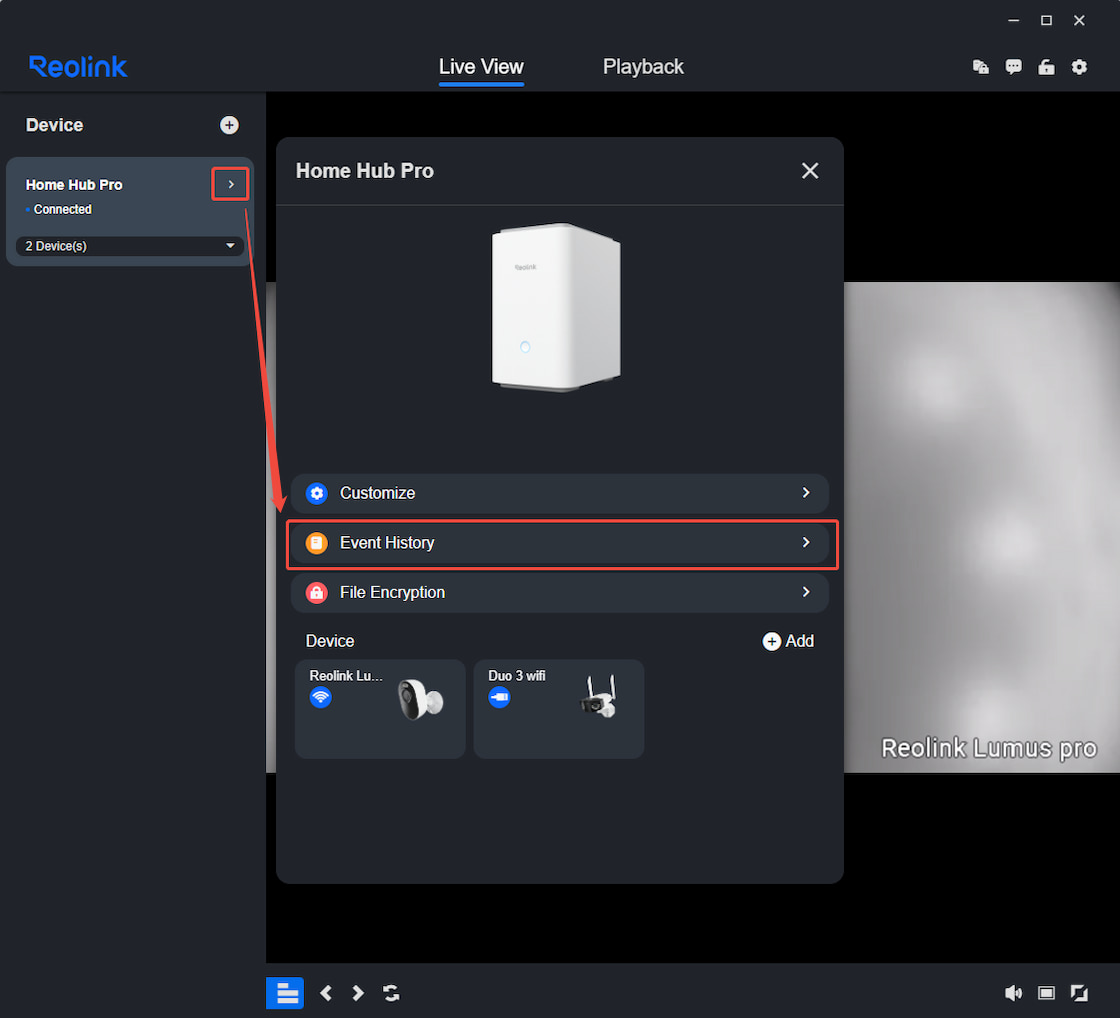Click the blue Customize gear icon
The image size is (1120, 1018).
[x=316, y=493]
